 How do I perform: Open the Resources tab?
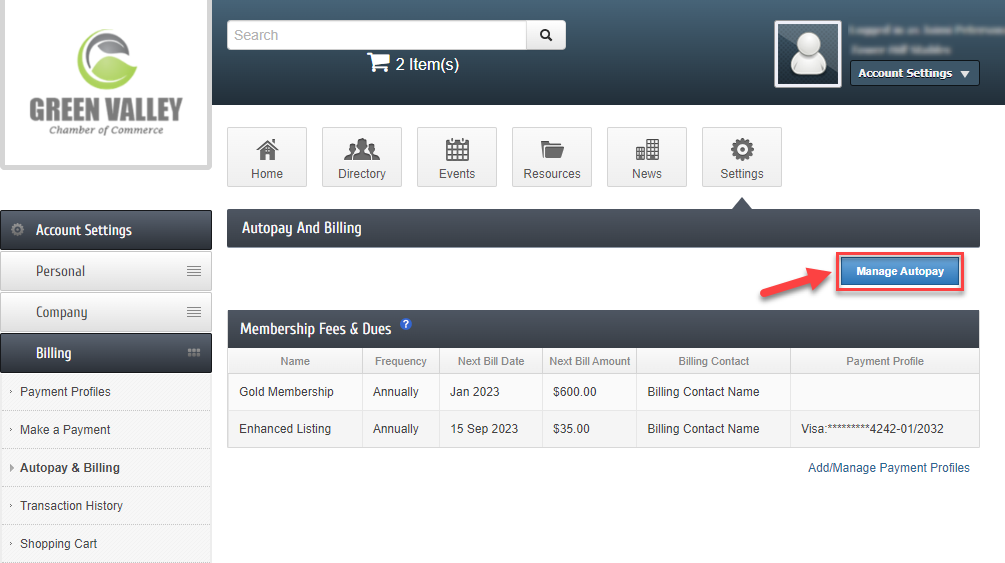coord(552,157)
